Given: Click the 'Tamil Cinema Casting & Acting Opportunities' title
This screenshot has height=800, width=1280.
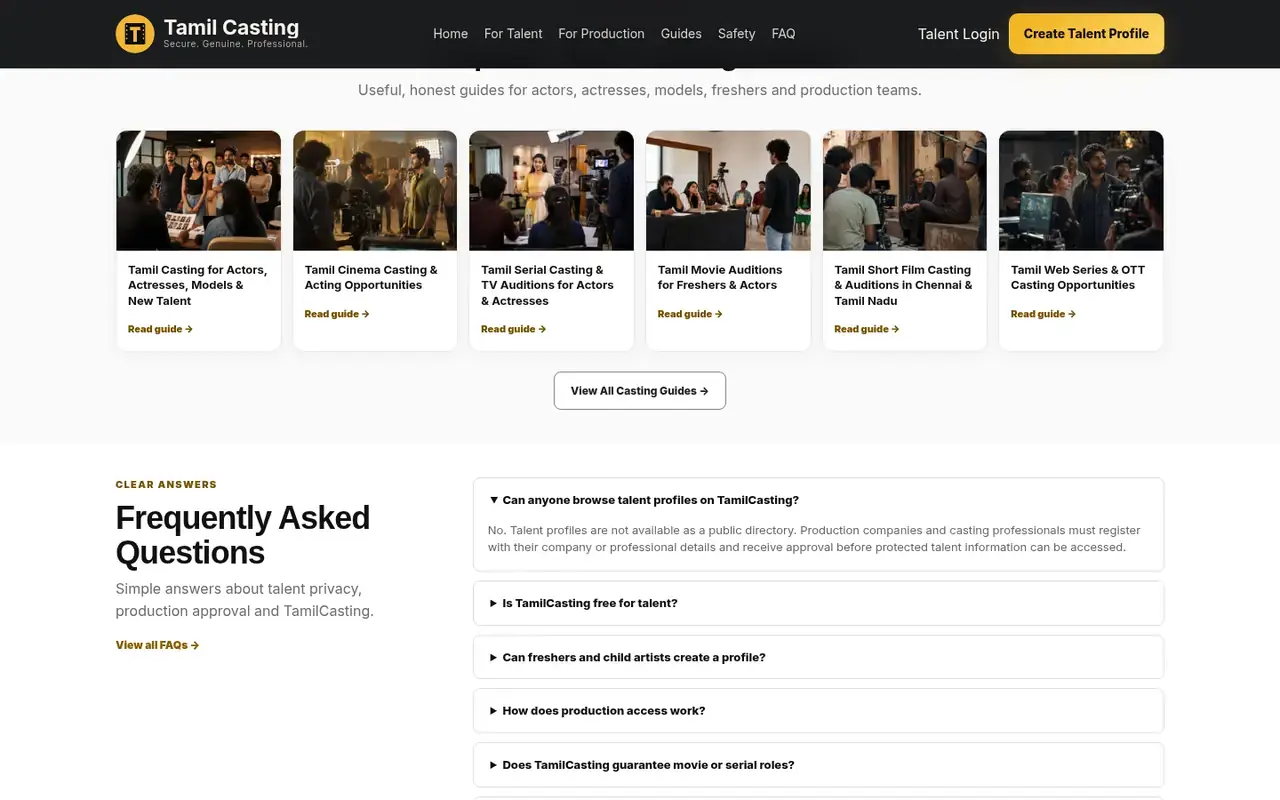Looking at the screenshot, I should (371, 277).
